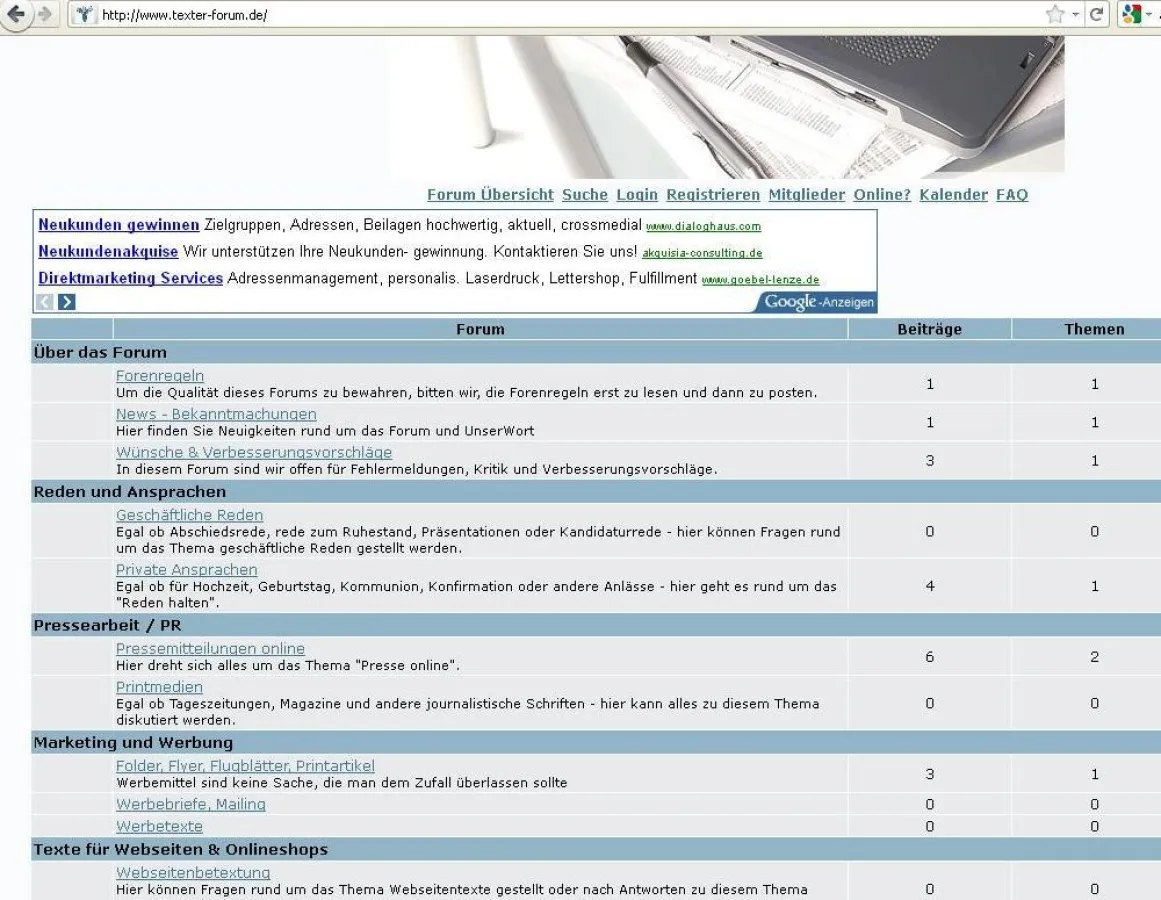The image size is (1161, 900).
Task: Click the Google-Anzeigen badge
Action: pyautogui.click(x=818, y=302)
